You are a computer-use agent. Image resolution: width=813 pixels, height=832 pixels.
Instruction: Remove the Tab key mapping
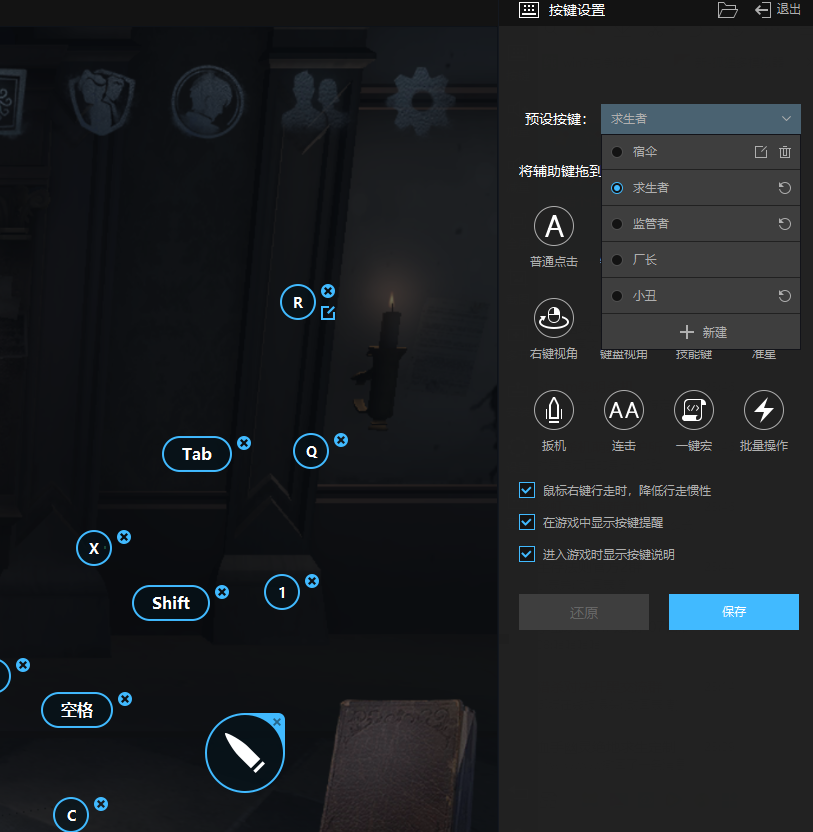coord(244,443)
